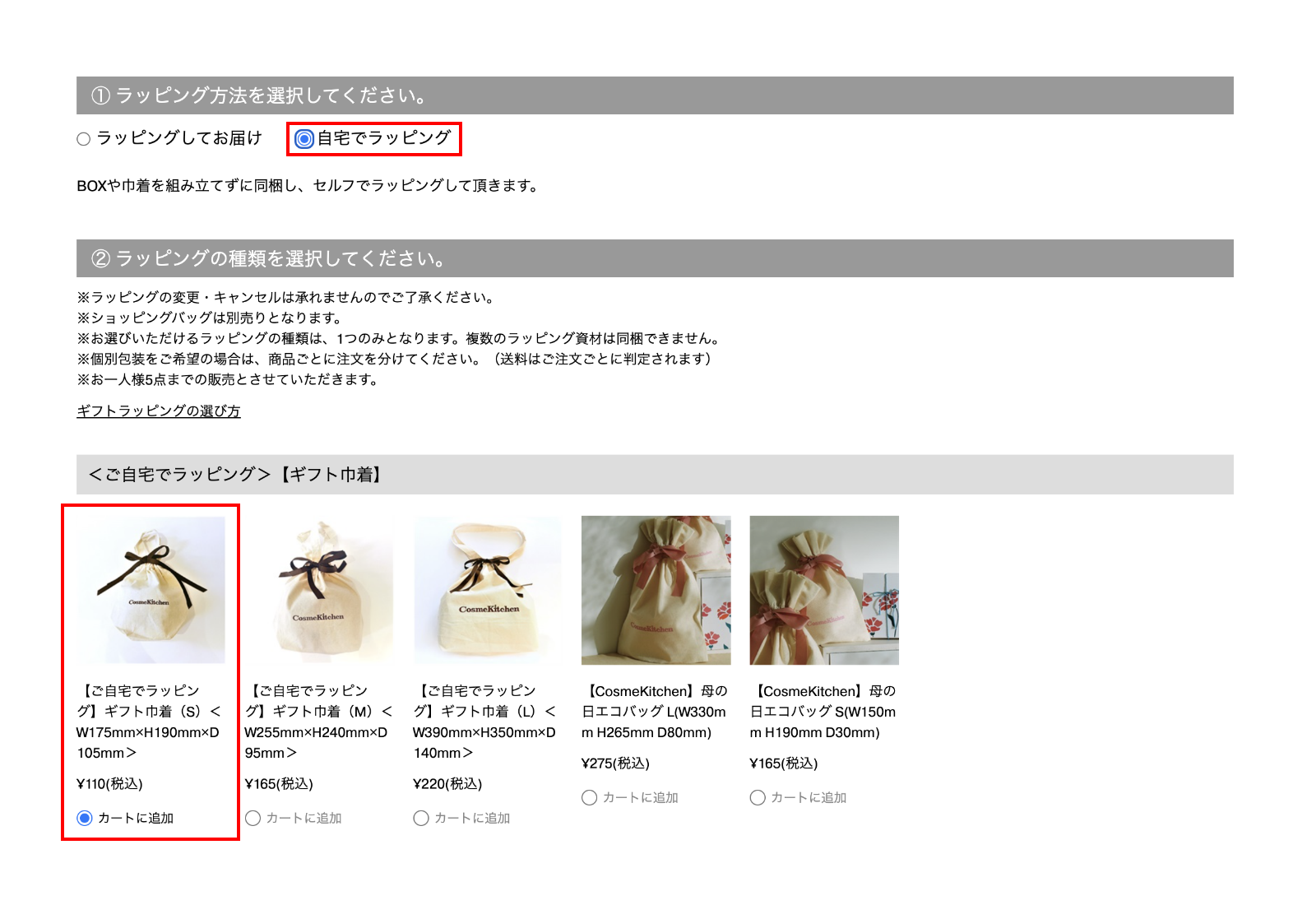
Task: Open ギフトラッピングの選び方 link
Action: (x=159, y=411)
